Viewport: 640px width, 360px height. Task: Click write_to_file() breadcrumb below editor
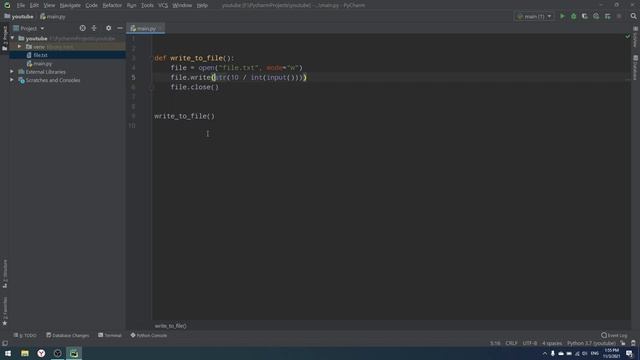(171, 326)
